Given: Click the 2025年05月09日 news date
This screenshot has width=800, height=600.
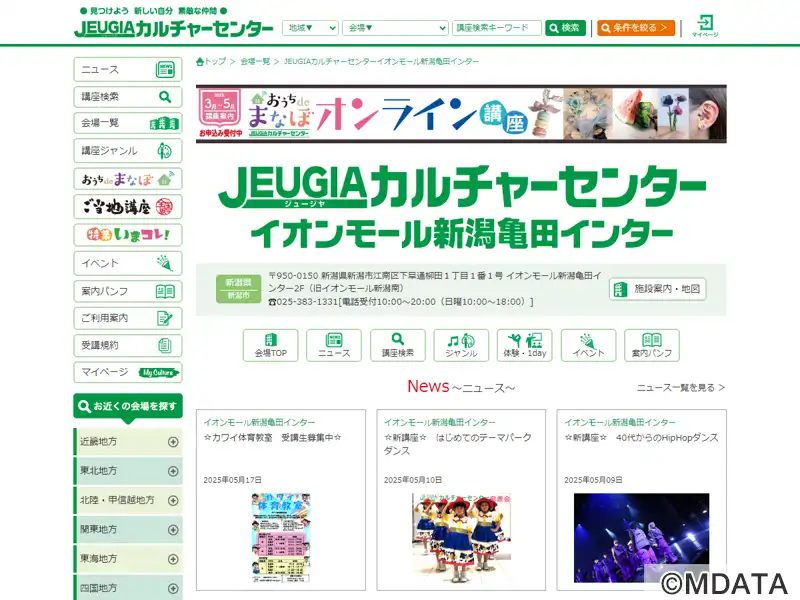Looking at the screenshot, I should click(593, 480).
